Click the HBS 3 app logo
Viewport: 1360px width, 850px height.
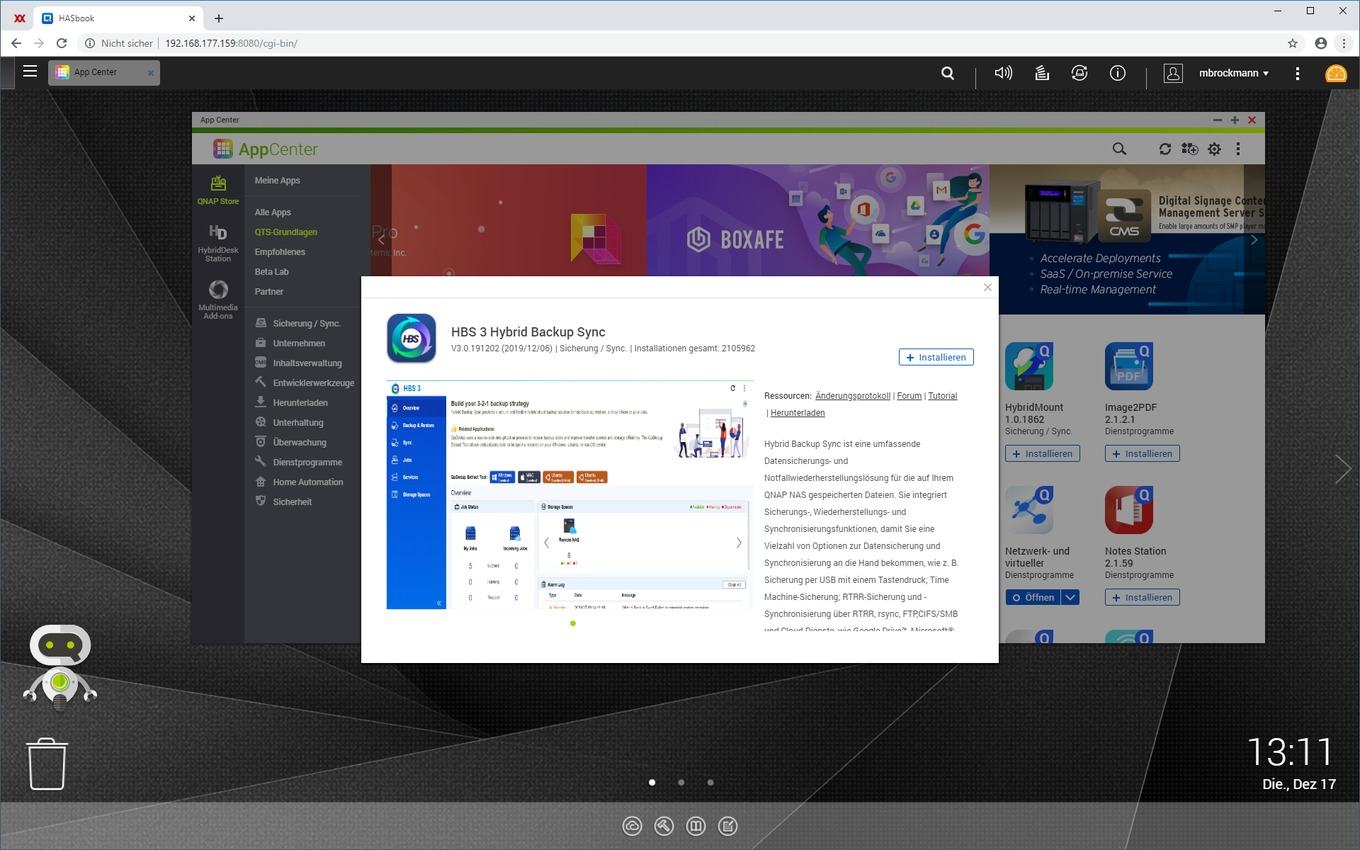[411, 338]
